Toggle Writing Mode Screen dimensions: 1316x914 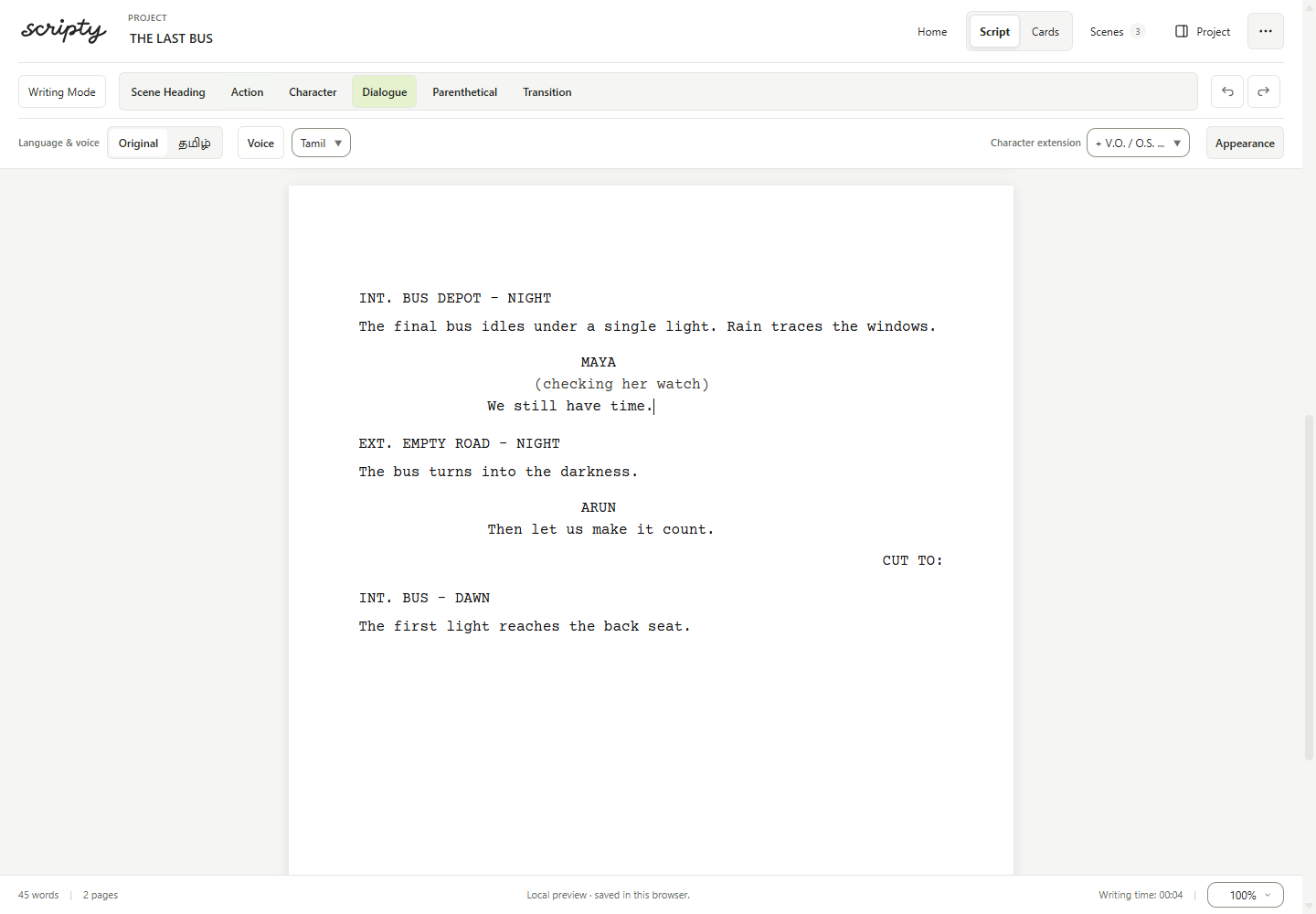(62, 91)
